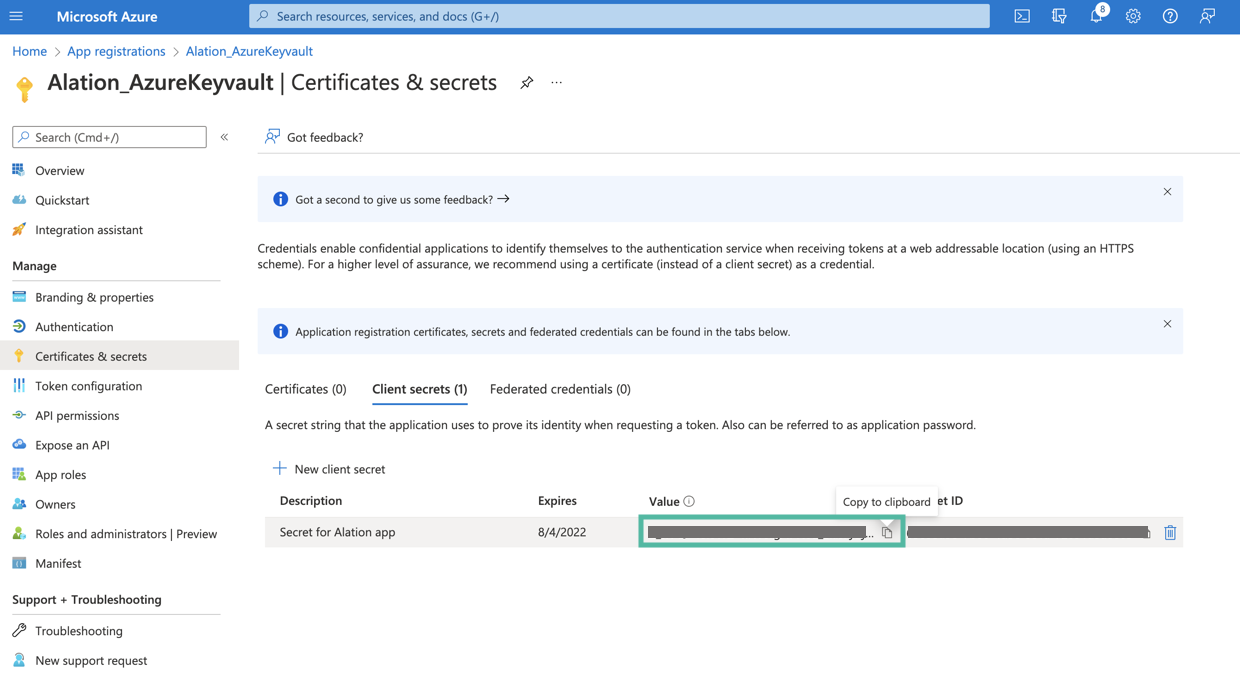Viewport: 1240px width, 678px height.
Task: Collapse the left navigation pane
Action: point(224,137)
